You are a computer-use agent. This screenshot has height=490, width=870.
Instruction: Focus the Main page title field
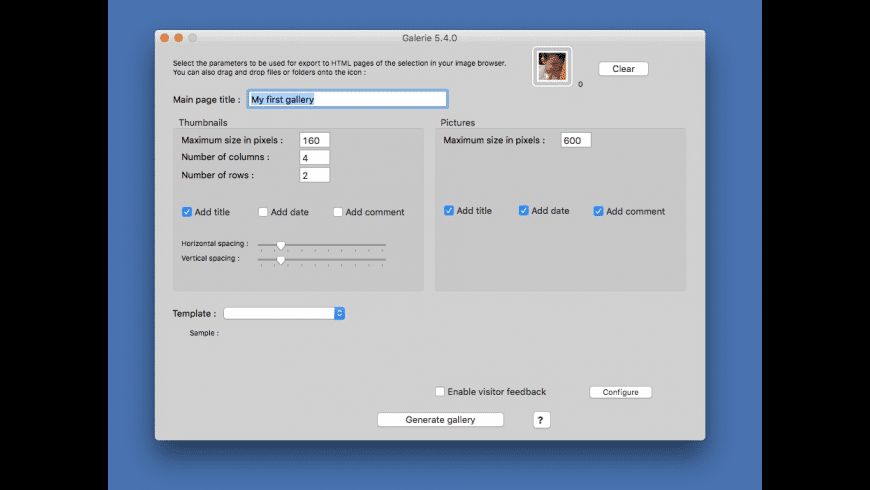347,99
